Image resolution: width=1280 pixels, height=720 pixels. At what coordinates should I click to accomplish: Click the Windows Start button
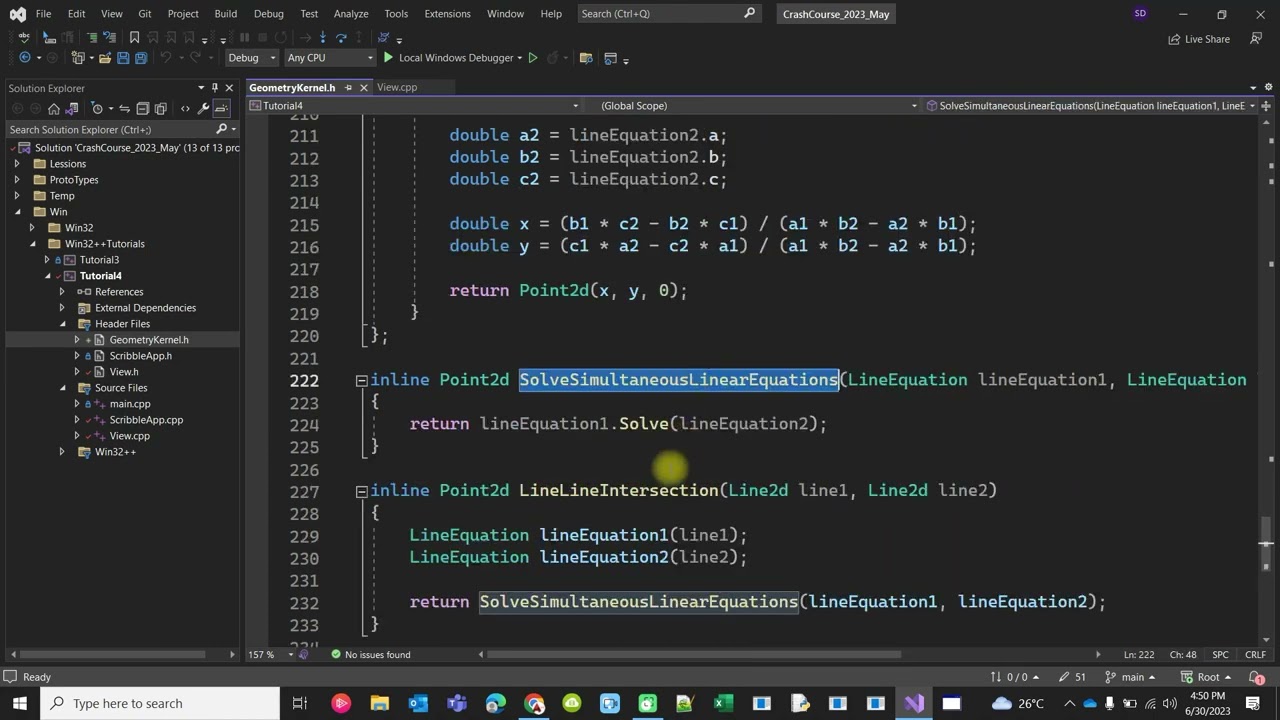coord(20,703)
